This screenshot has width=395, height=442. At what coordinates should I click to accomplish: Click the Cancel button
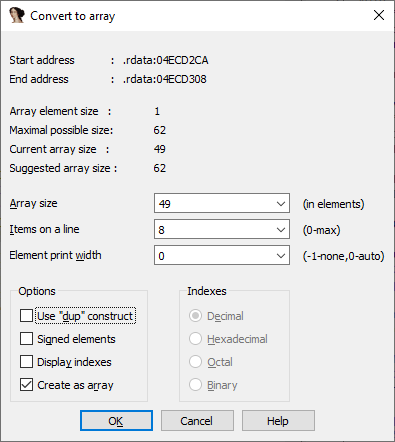(x=197, y=421)
